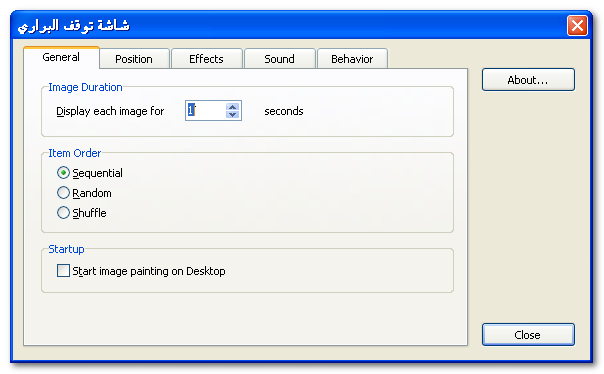Click the 'Display each image for' label
Screen dimensions: 604x374
(x=110, y=111)
